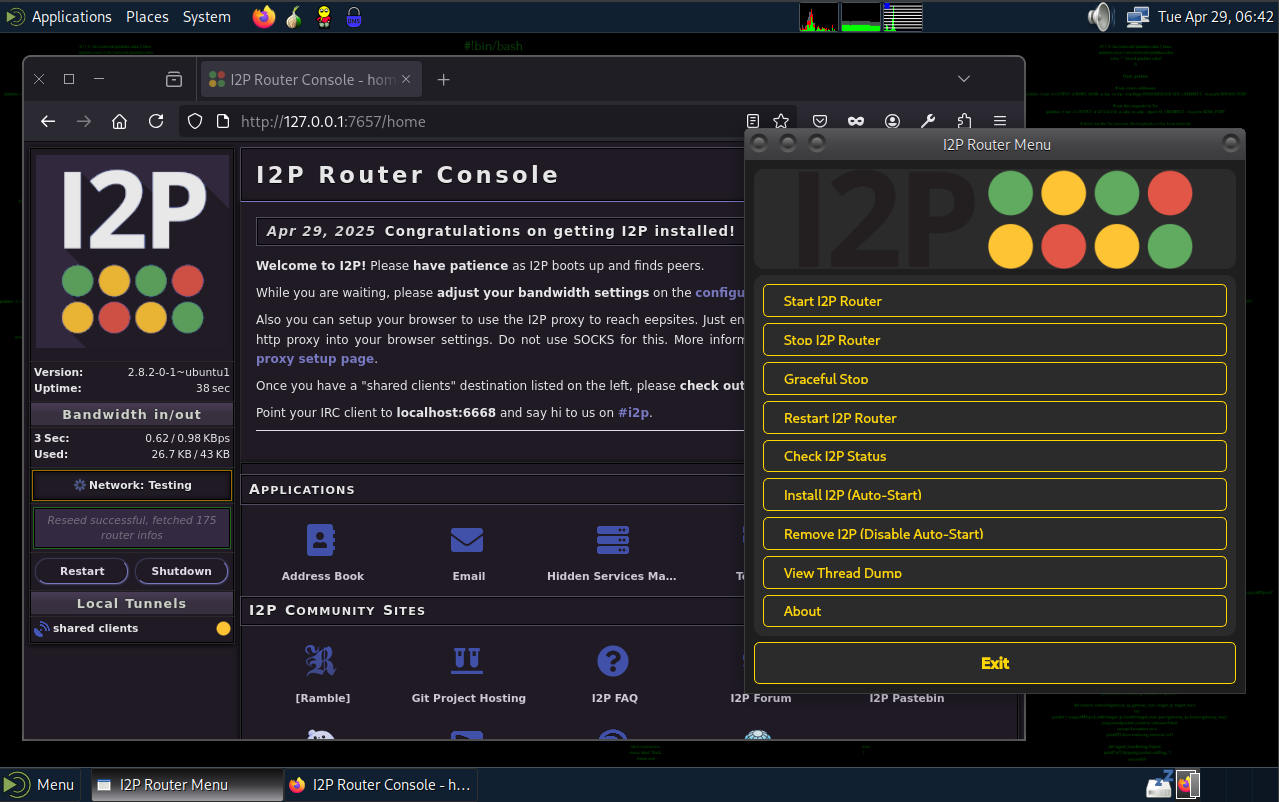Viewport: 1279px width, 802px height.
Task: Click the I2P Pastebin label
Action: click(906, 698)
